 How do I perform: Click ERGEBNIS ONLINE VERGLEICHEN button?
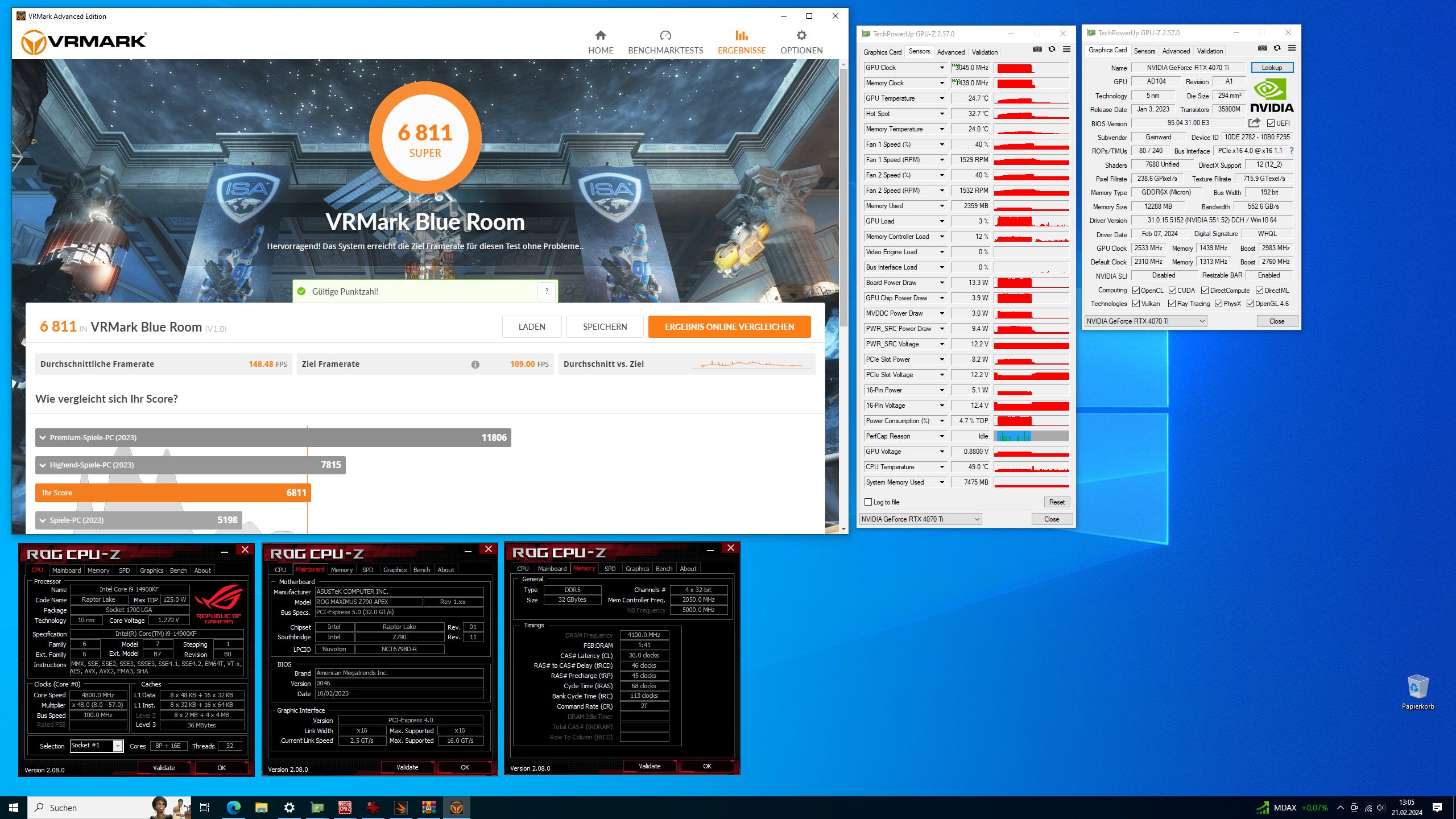click(729, 327)
